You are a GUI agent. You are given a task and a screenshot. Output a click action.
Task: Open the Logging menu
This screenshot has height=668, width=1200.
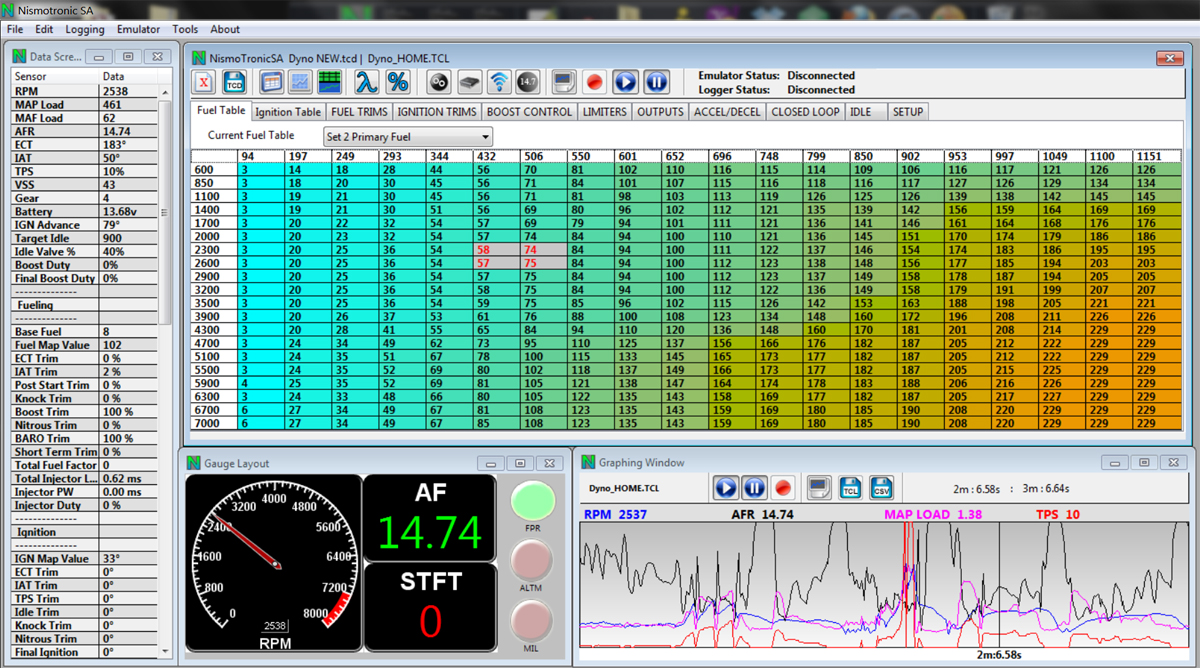pos(85,29)
